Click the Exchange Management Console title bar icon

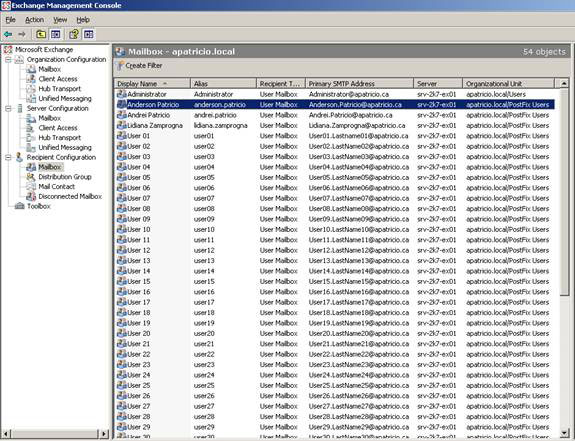click(6, 5)
